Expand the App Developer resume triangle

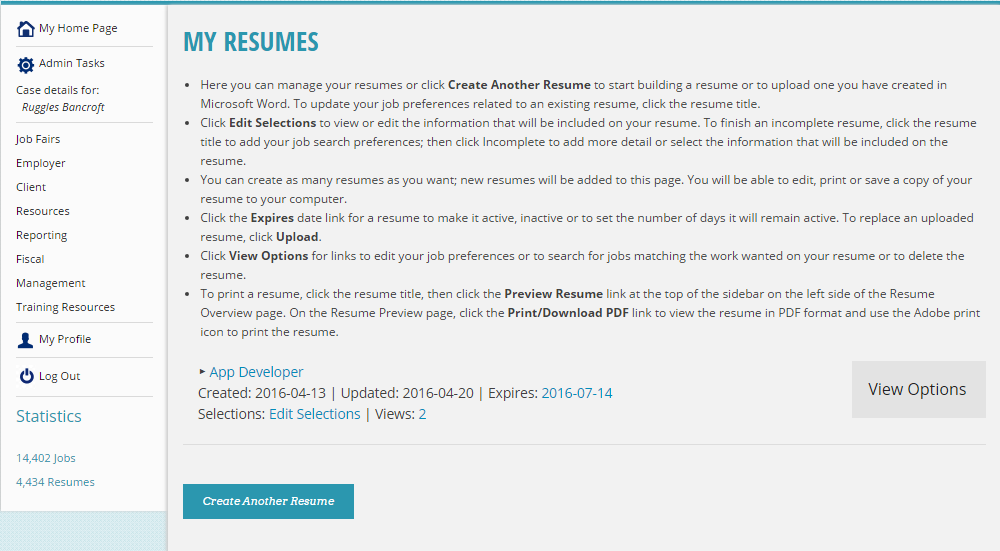coord(202,371)
